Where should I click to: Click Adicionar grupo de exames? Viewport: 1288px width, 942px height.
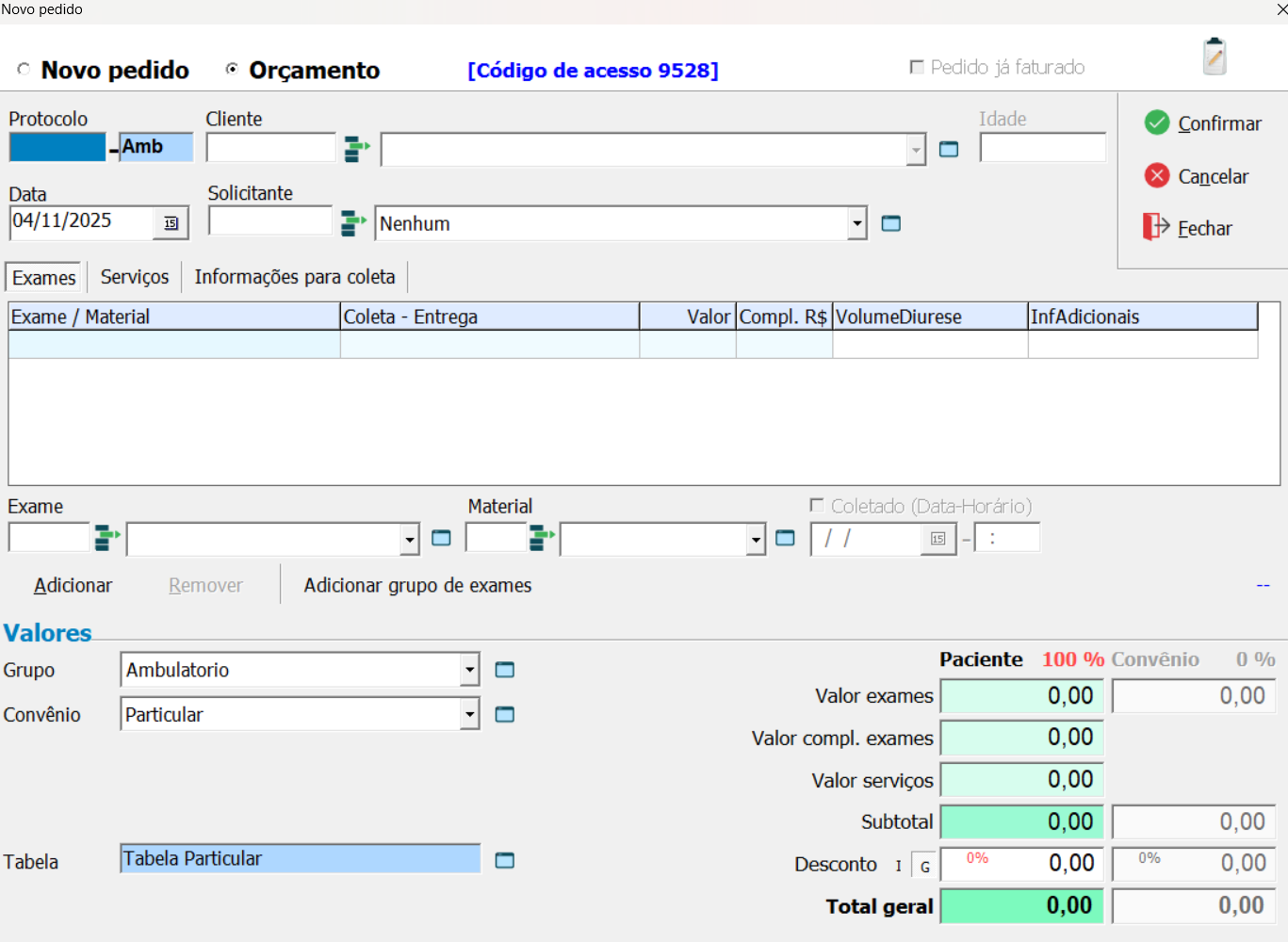[417, 585]
